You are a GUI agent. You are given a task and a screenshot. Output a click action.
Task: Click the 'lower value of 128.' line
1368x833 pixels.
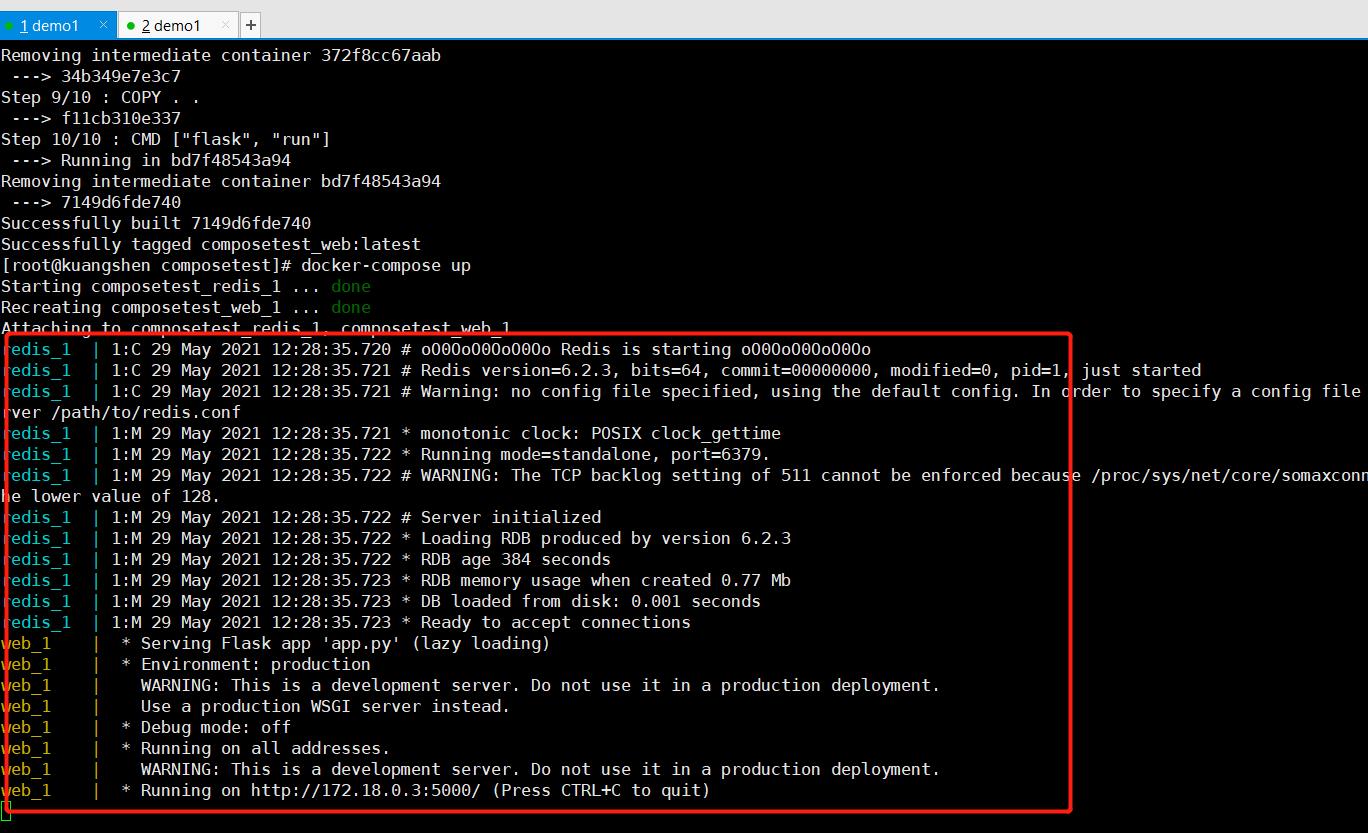click(111, 497)
